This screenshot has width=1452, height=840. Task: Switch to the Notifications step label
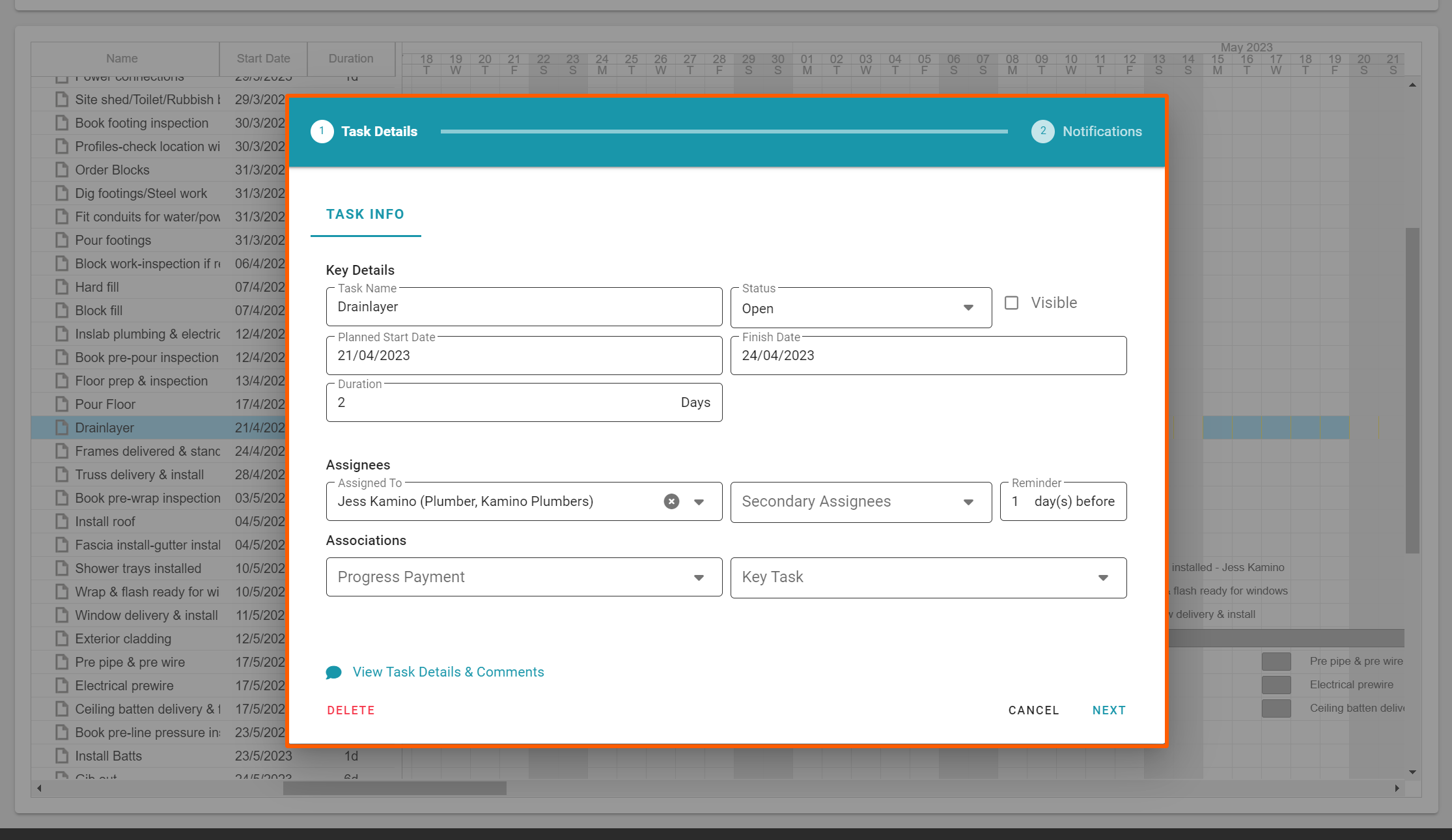tap(1102, 132)
